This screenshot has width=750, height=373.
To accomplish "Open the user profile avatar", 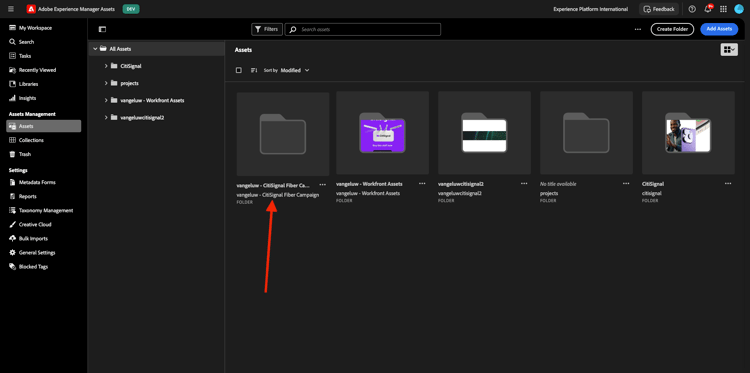I will (739, 9).
